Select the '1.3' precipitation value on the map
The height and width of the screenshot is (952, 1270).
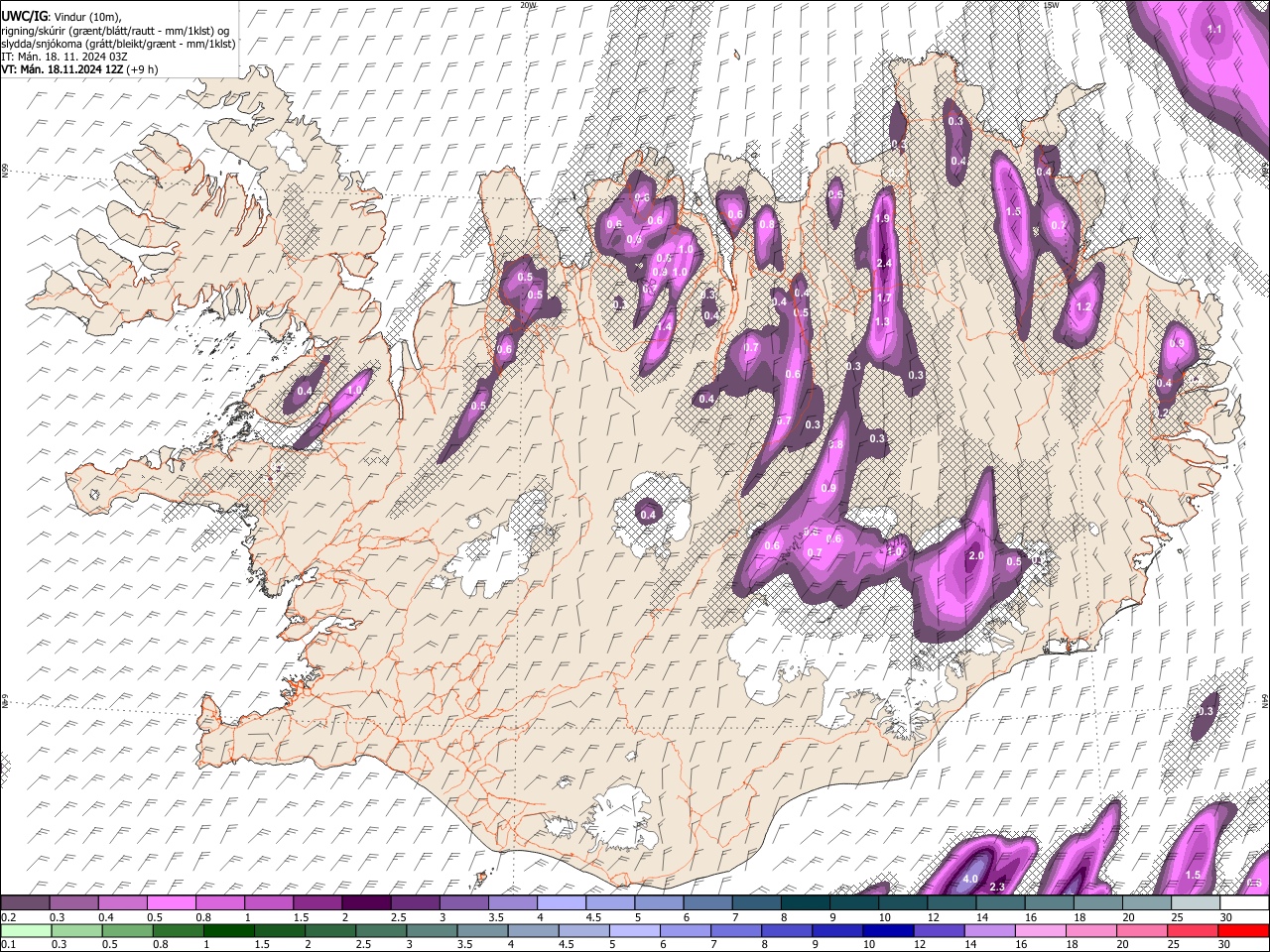coord(882,322)
